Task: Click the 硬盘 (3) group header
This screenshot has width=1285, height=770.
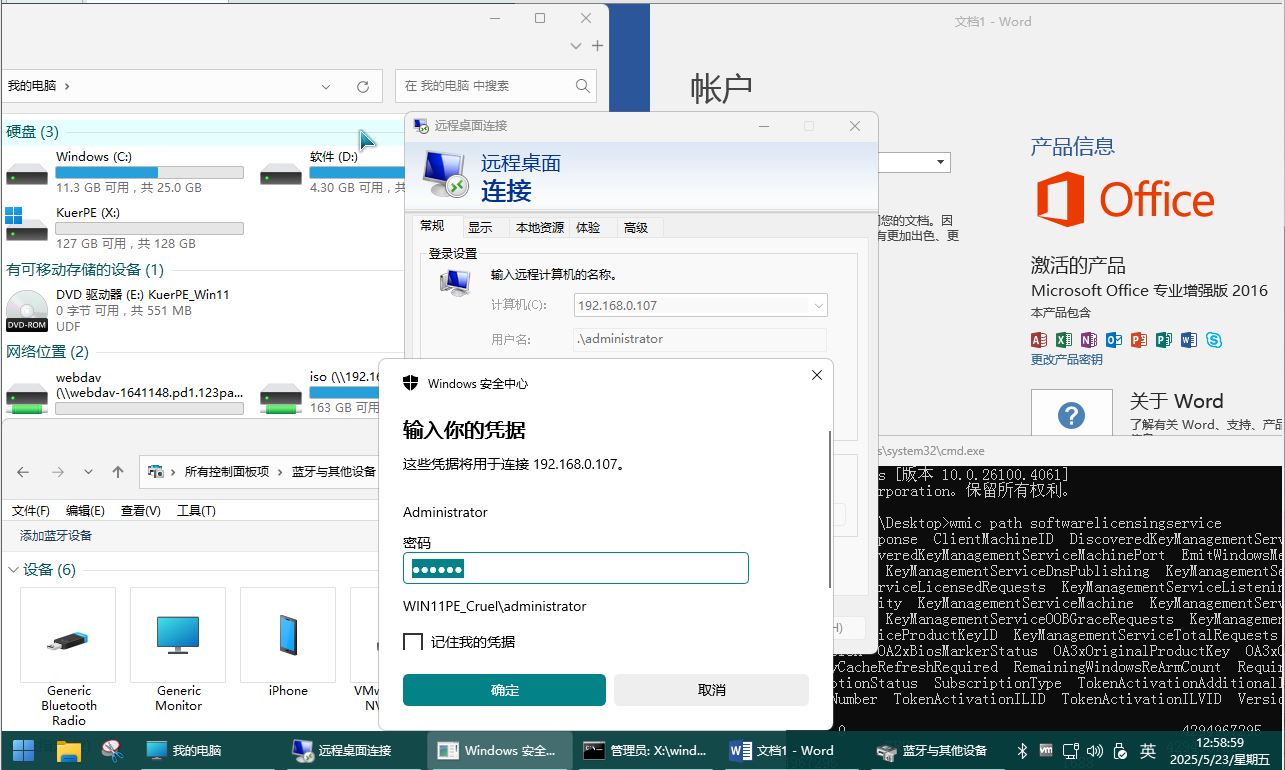Action: pos(32,132)
